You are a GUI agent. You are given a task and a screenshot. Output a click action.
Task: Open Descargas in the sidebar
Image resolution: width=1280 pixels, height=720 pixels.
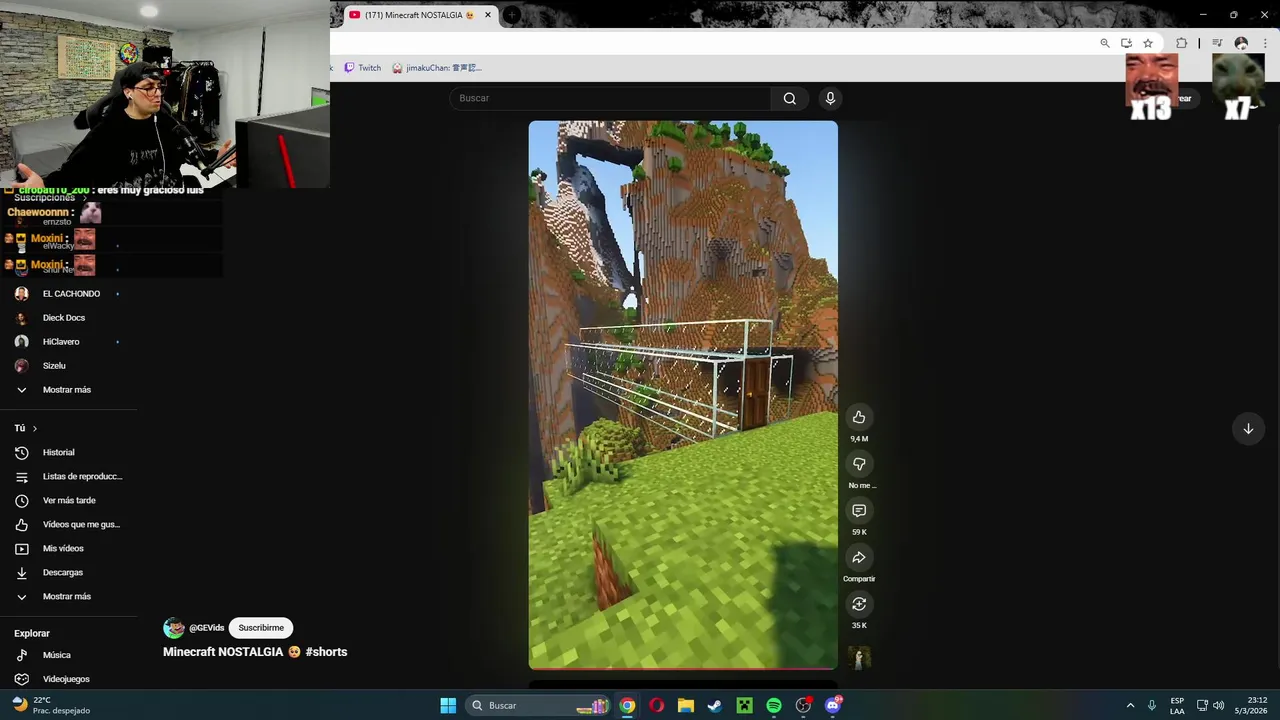click(68, 573)
